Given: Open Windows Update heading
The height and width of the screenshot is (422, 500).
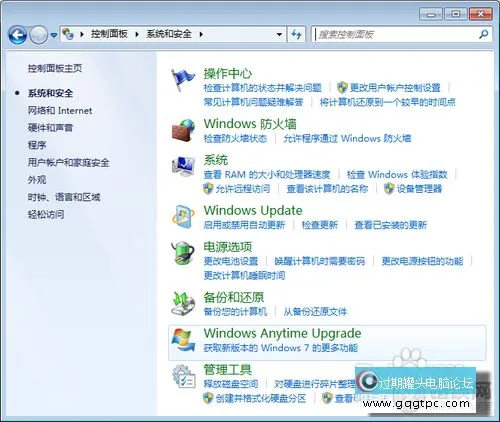Looking at the screenshot, I should click(x=253, y=211).
